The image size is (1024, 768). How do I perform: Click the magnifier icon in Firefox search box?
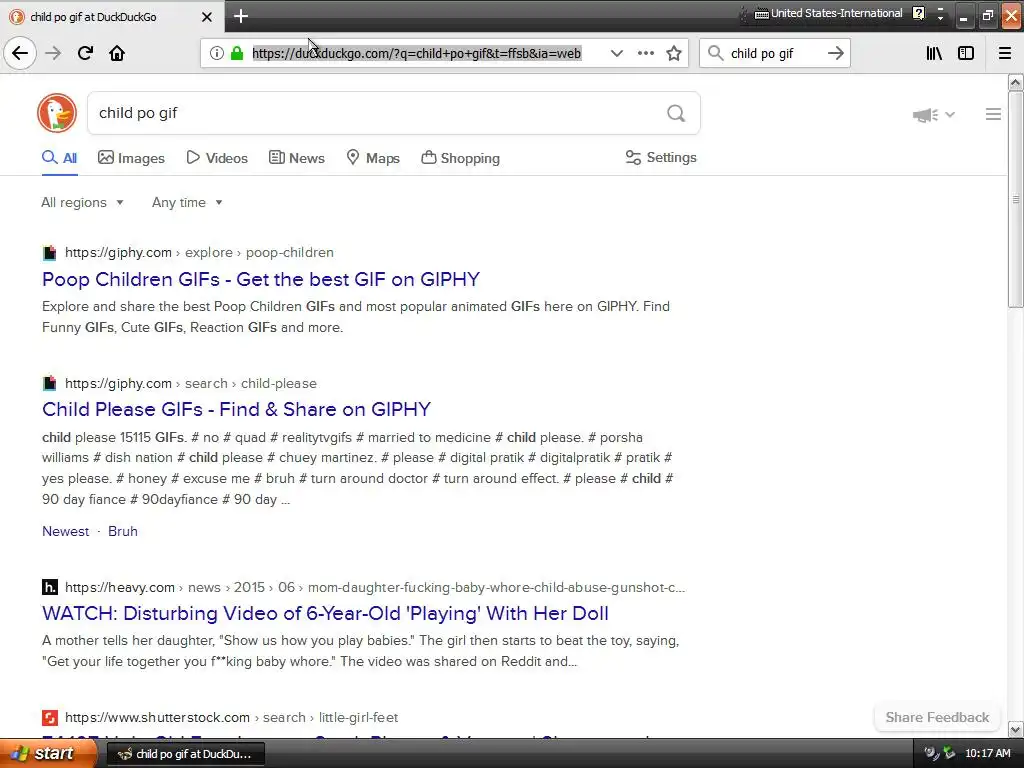coord(716,53)
